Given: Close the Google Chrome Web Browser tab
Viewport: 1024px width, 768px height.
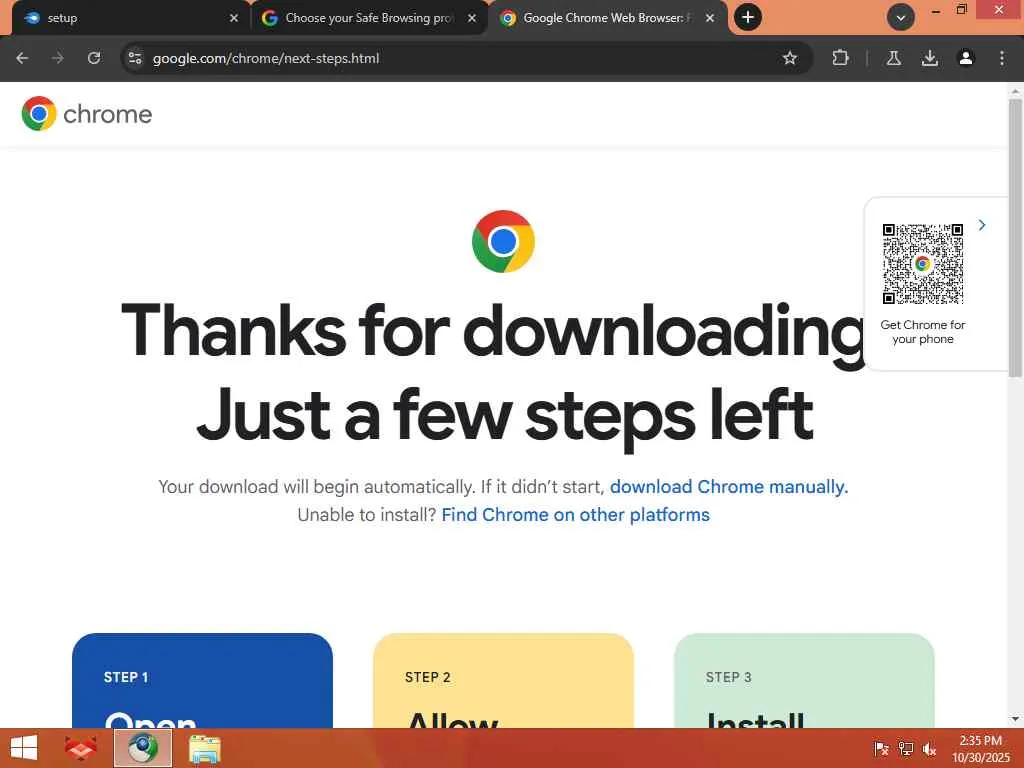Looking at the screenshot, I should tap(710, 18).
